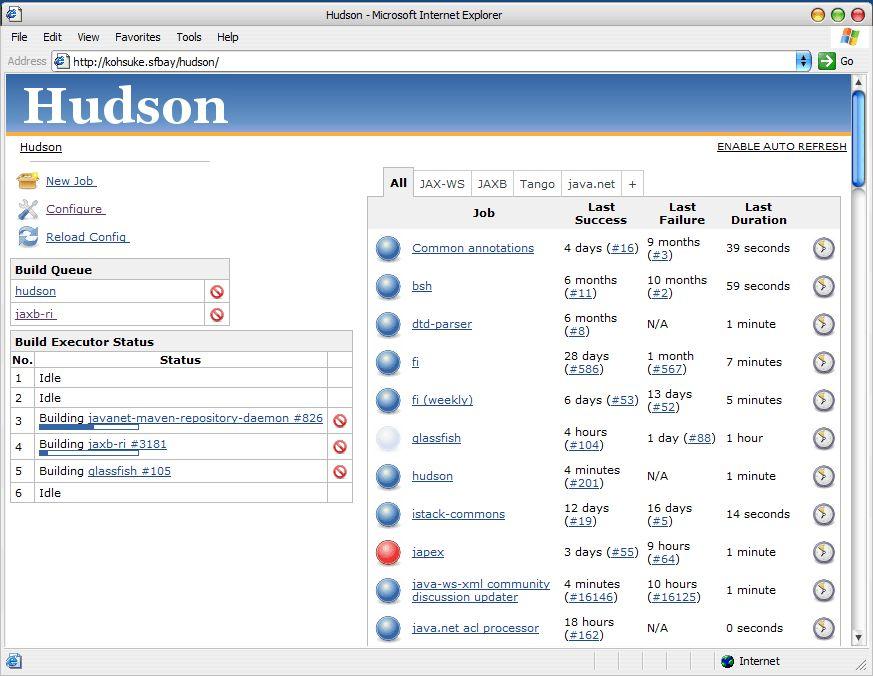Click the 'Build Executor Status' heading

84,342
